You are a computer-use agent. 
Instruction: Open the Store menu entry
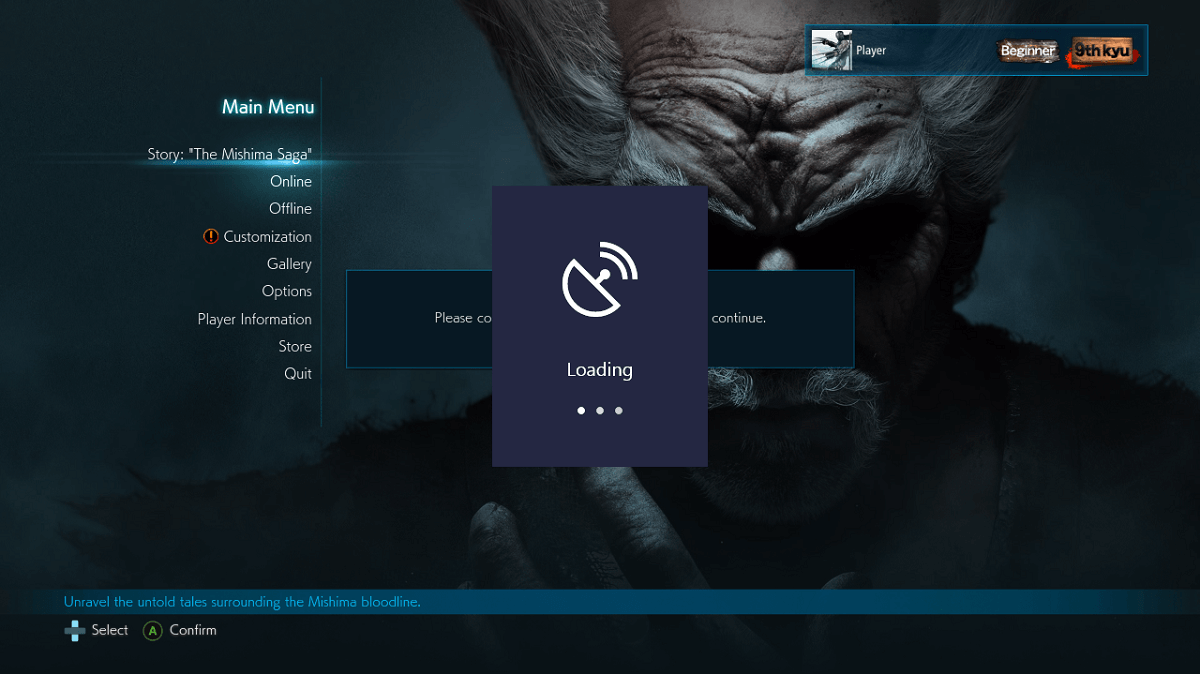(295, 347)
